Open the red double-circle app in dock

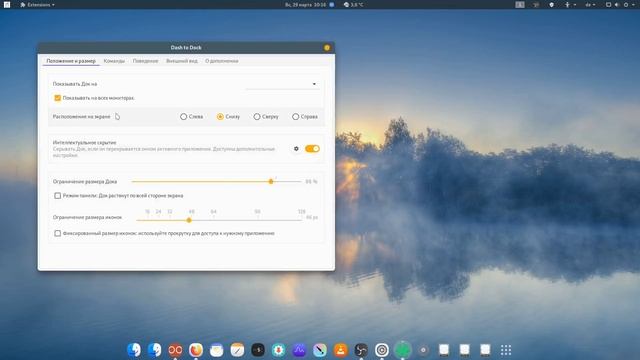(175, 350)
